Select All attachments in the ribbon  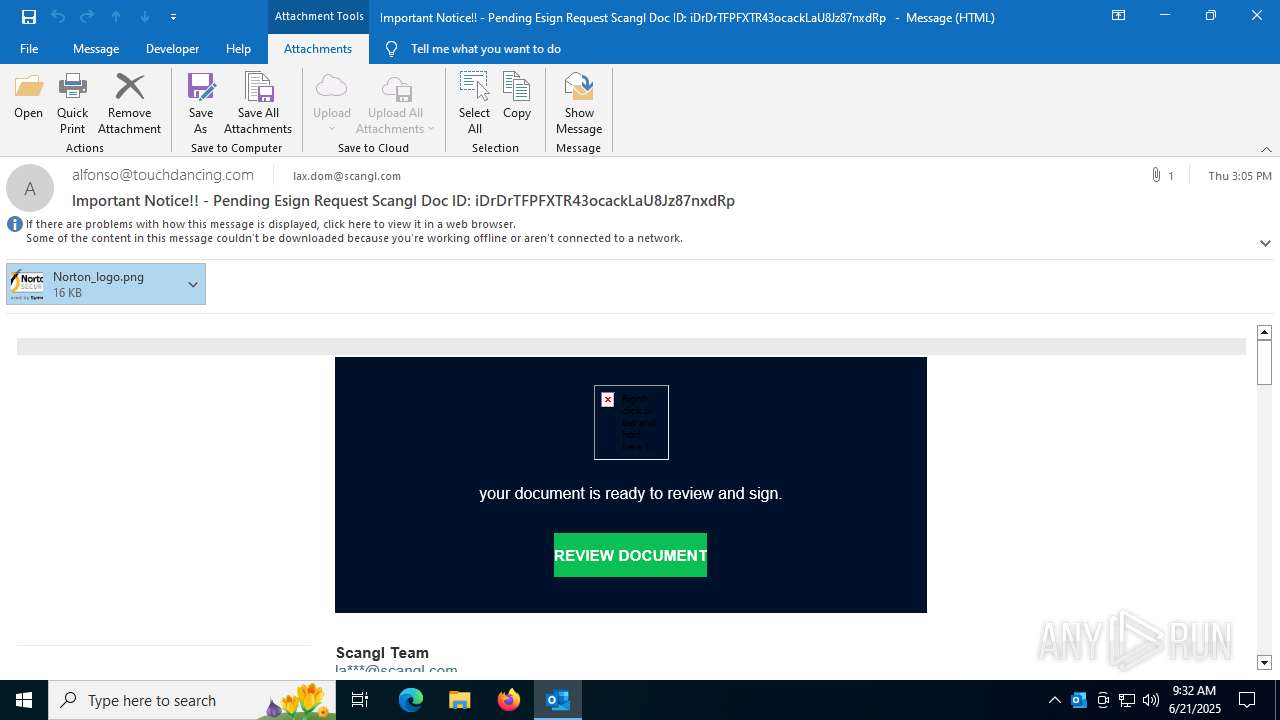(x=474, y=104)
